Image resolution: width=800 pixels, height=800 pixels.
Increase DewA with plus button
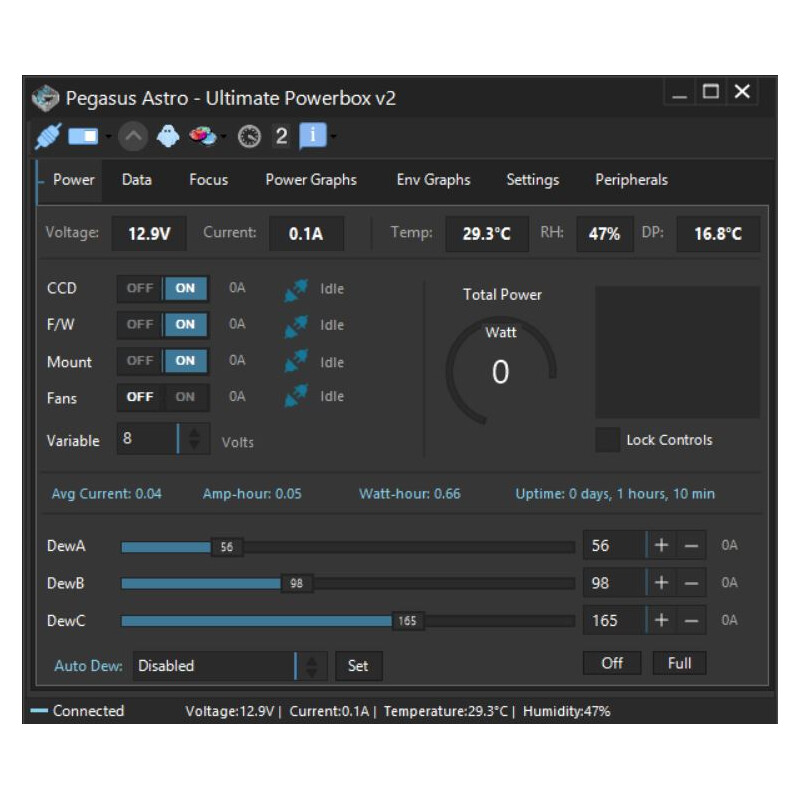(661, 545)
